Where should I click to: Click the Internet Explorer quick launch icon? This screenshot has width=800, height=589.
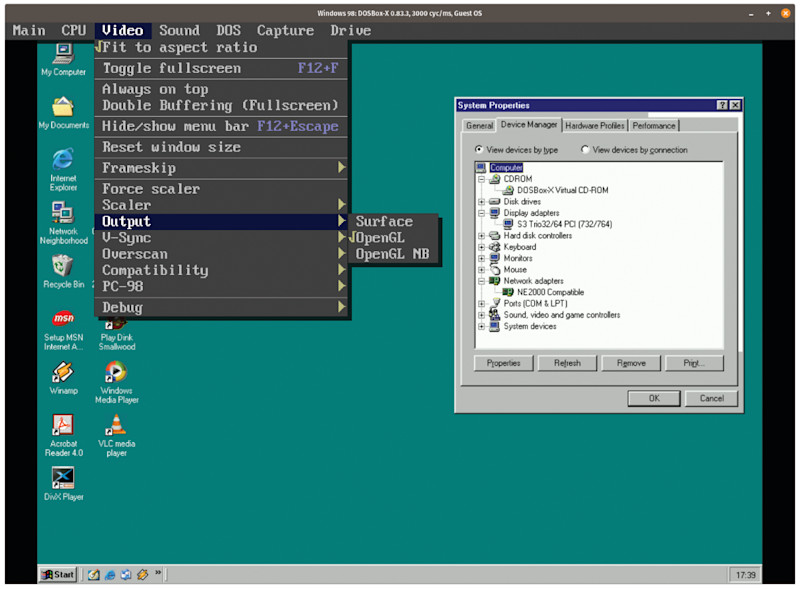coord(110,575)
